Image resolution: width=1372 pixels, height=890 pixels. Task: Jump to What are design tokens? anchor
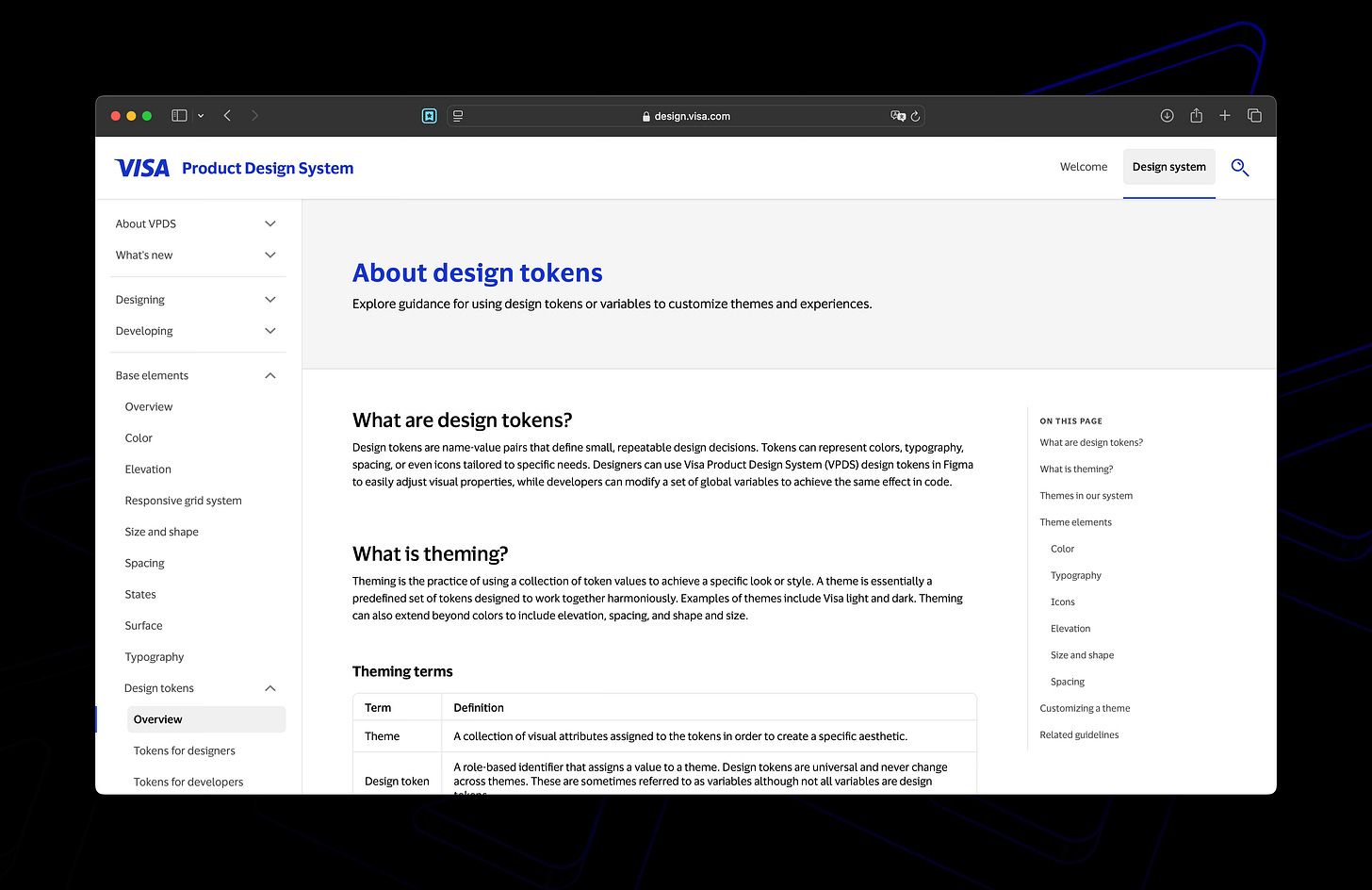click(x=1091, y=442)
